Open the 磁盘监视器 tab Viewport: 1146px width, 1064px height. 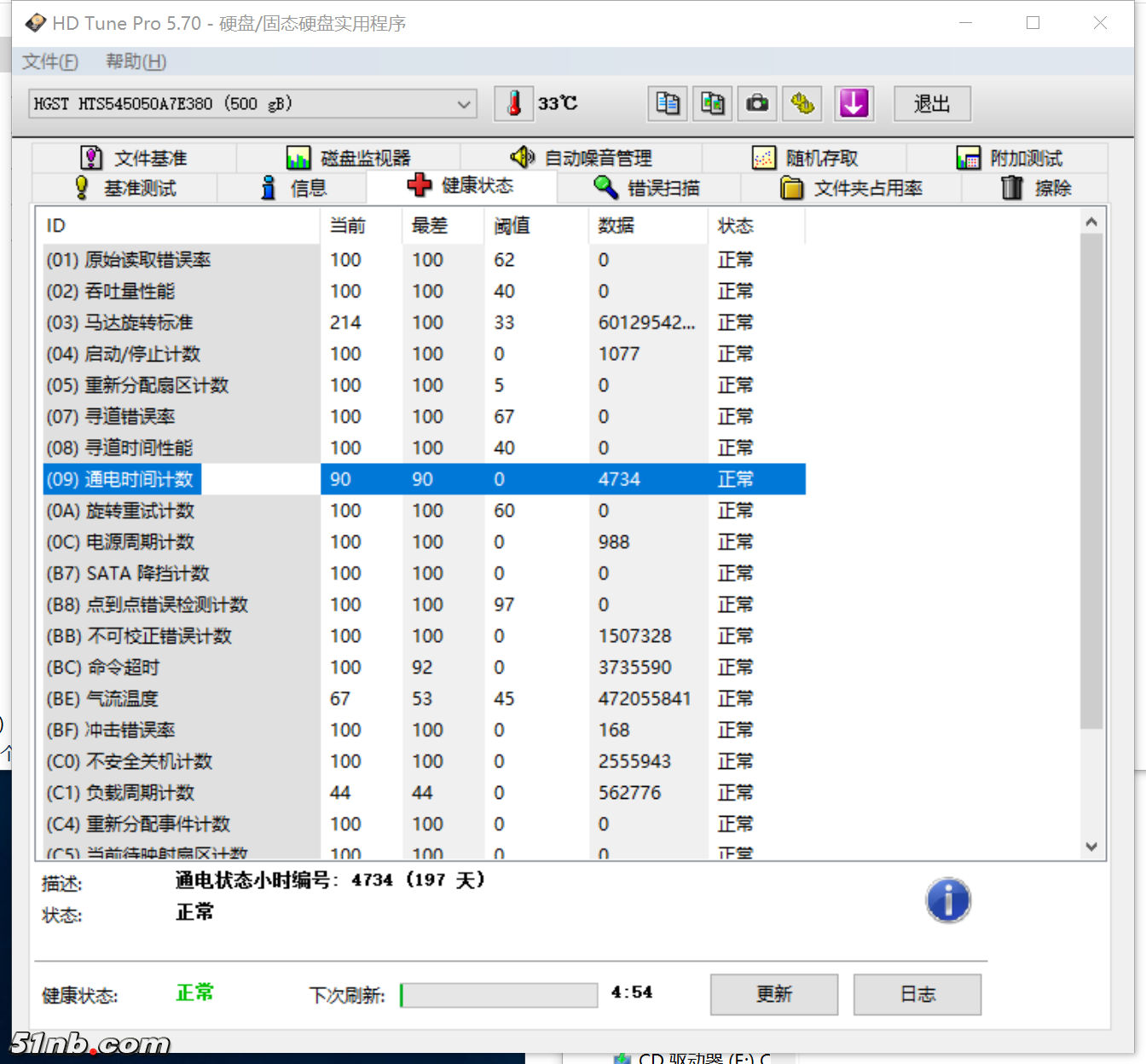click(349, 159)
